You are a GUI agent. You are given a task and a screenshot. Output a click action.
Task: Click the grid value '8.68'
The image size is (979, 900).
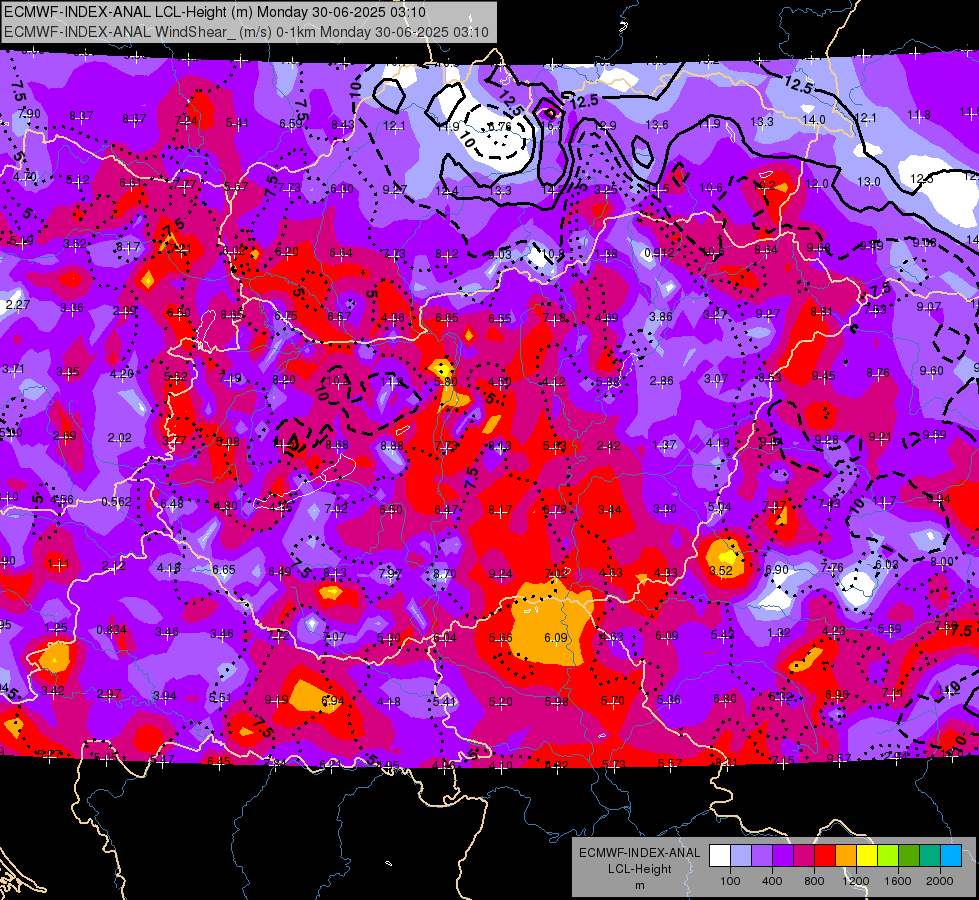point(337,445)
